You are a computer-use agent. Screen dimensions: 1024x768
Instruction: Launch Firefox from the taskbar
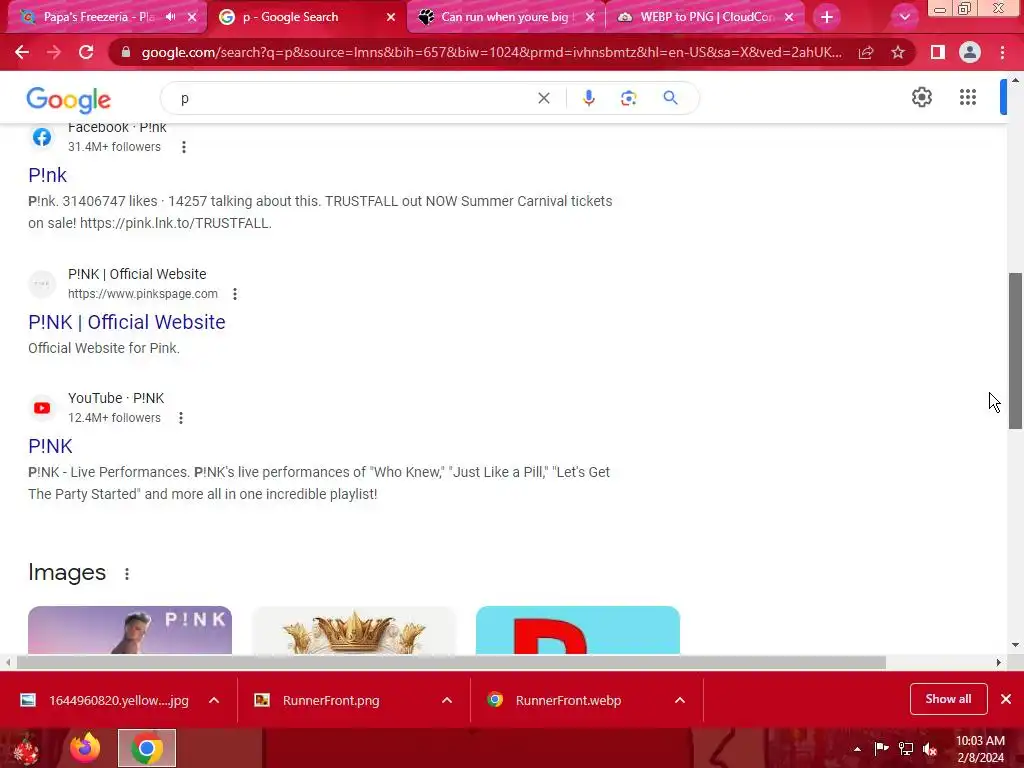[x=86, y=748]
